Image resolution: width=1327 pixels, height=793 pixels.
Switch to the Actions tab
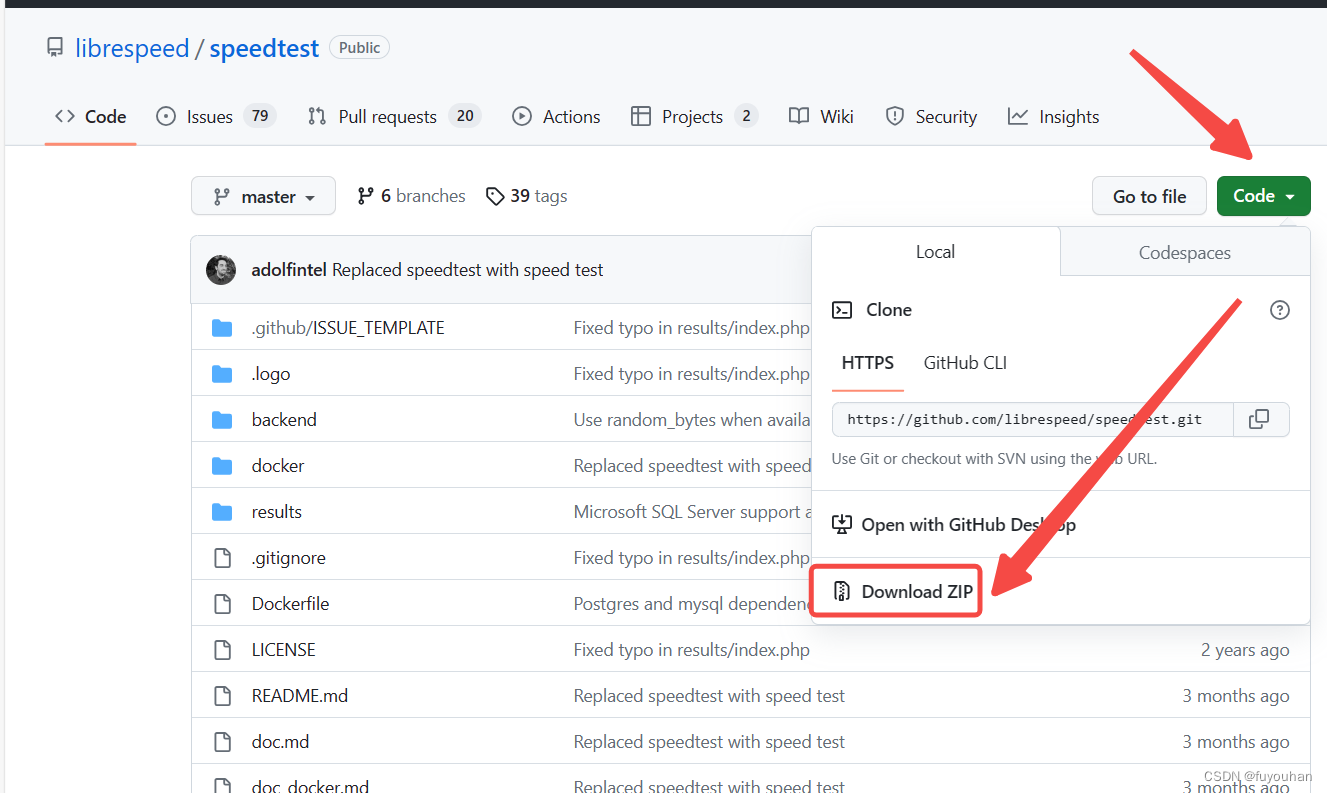[556, 117]
